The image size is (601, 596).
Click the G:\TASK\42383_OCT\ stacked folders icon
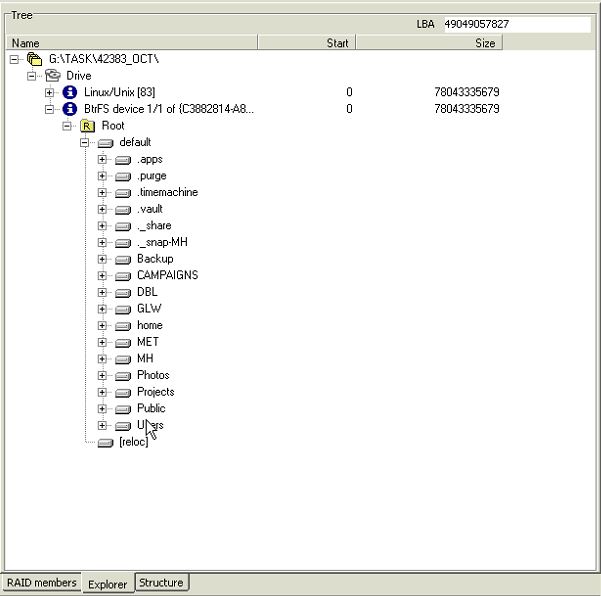coord(34,59)
